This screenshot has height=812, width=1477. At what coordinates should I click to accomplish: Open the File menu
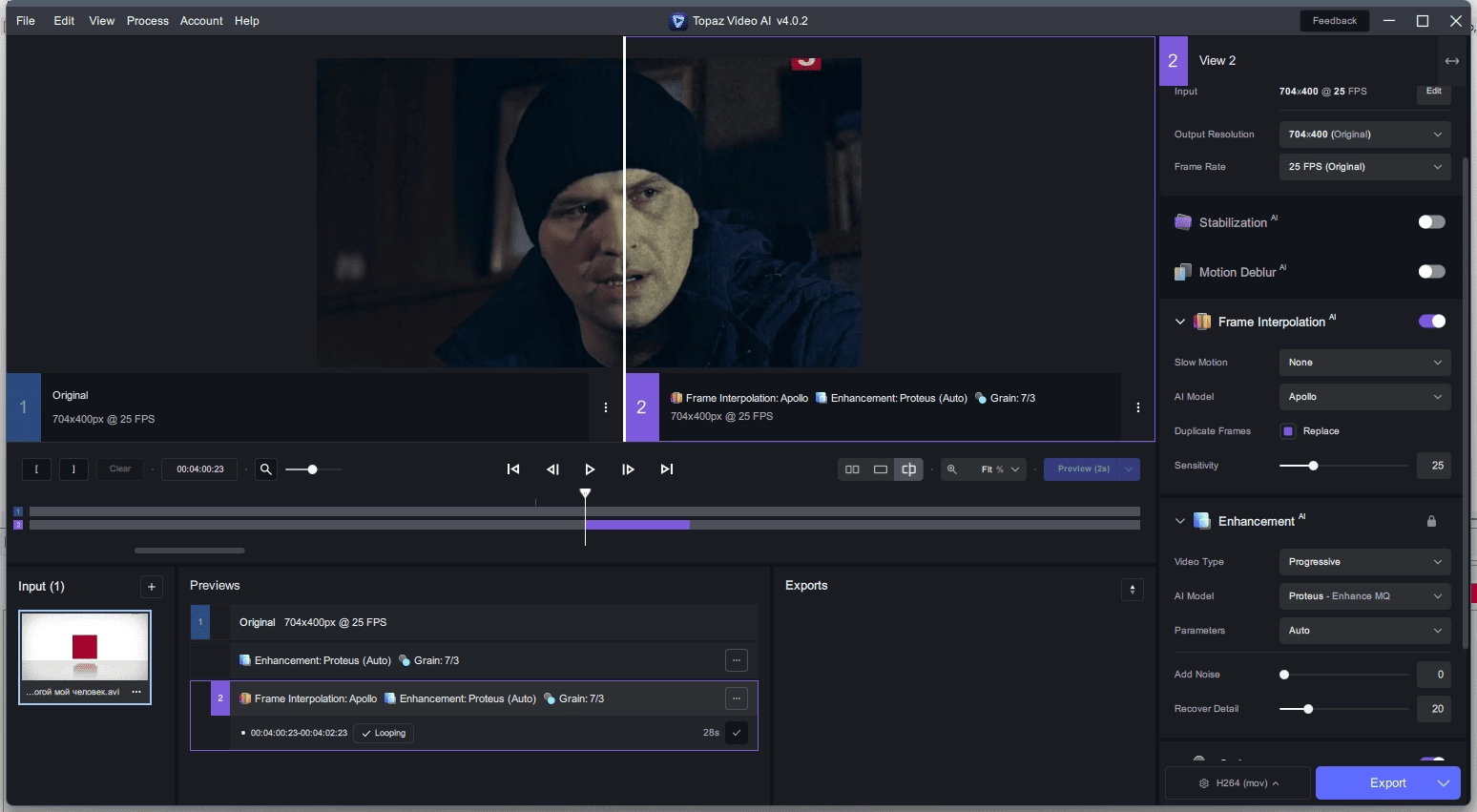click(x=26, y=21)
